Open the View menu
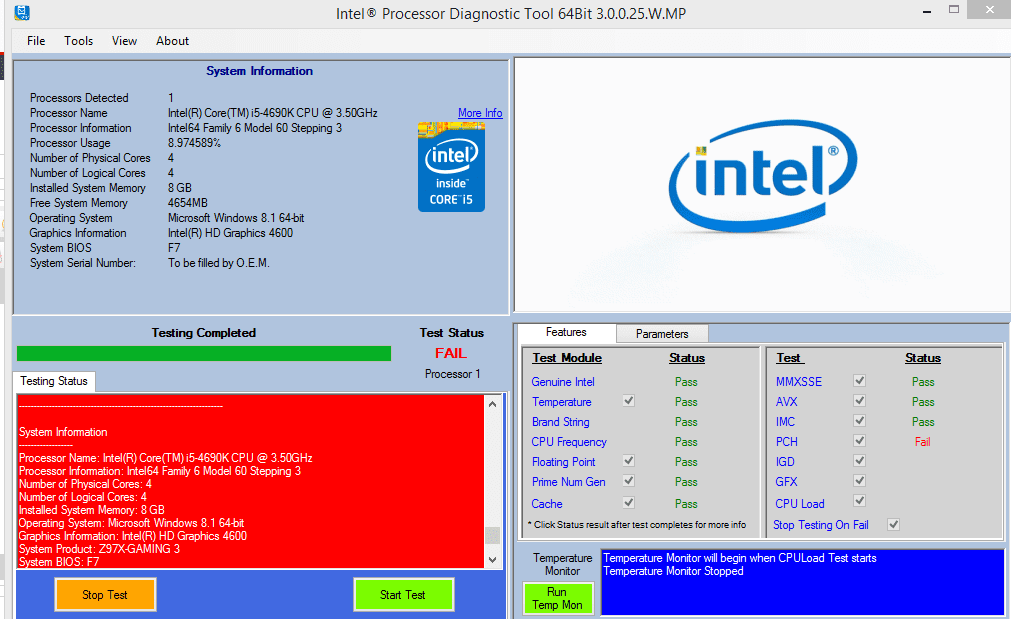This screenshot has height=619, width=1011. (x=124, y=41)
